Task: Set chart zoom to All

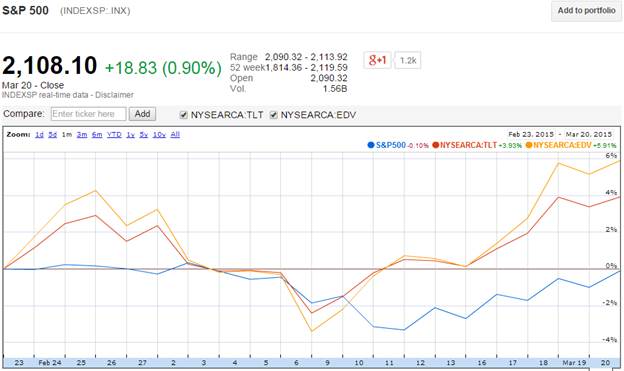Action: click(175, 135)
